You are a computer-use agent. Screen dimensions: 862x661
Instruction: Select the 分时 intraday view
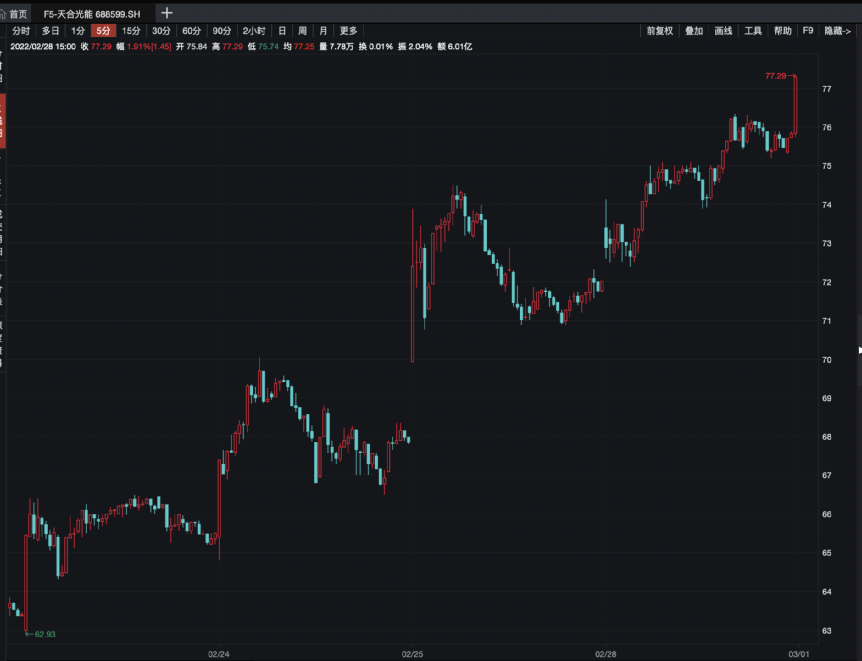click(21, 31)
